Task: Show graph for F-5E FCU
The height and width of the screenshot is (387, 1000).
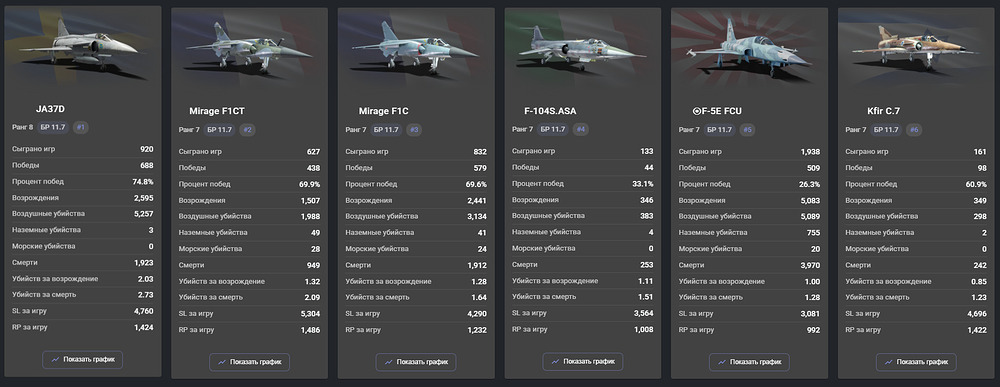Action: pyautogui.click(x=749, y=362)
